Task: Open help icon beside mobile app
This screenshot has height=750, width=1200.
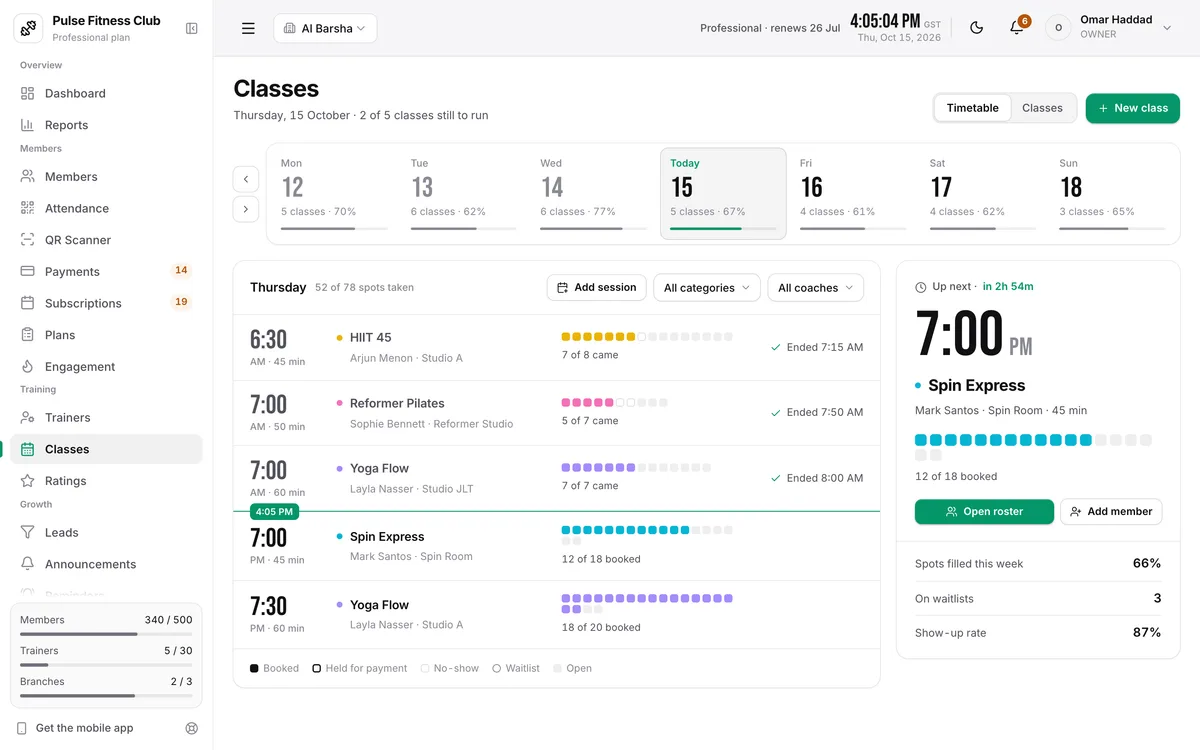Action: point(192,728)
